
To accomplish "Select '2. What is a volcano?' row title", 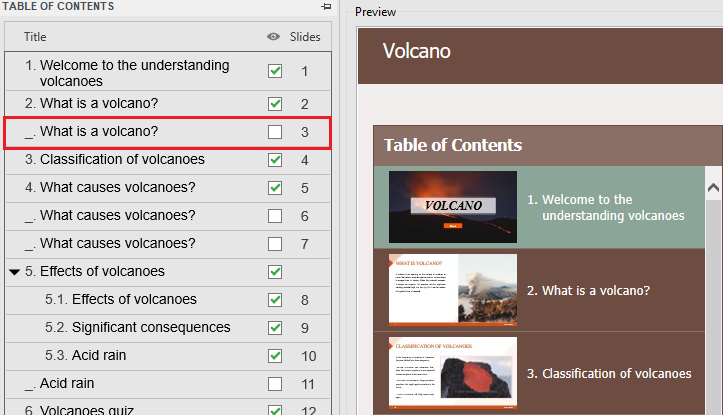I will pos(91,103).
